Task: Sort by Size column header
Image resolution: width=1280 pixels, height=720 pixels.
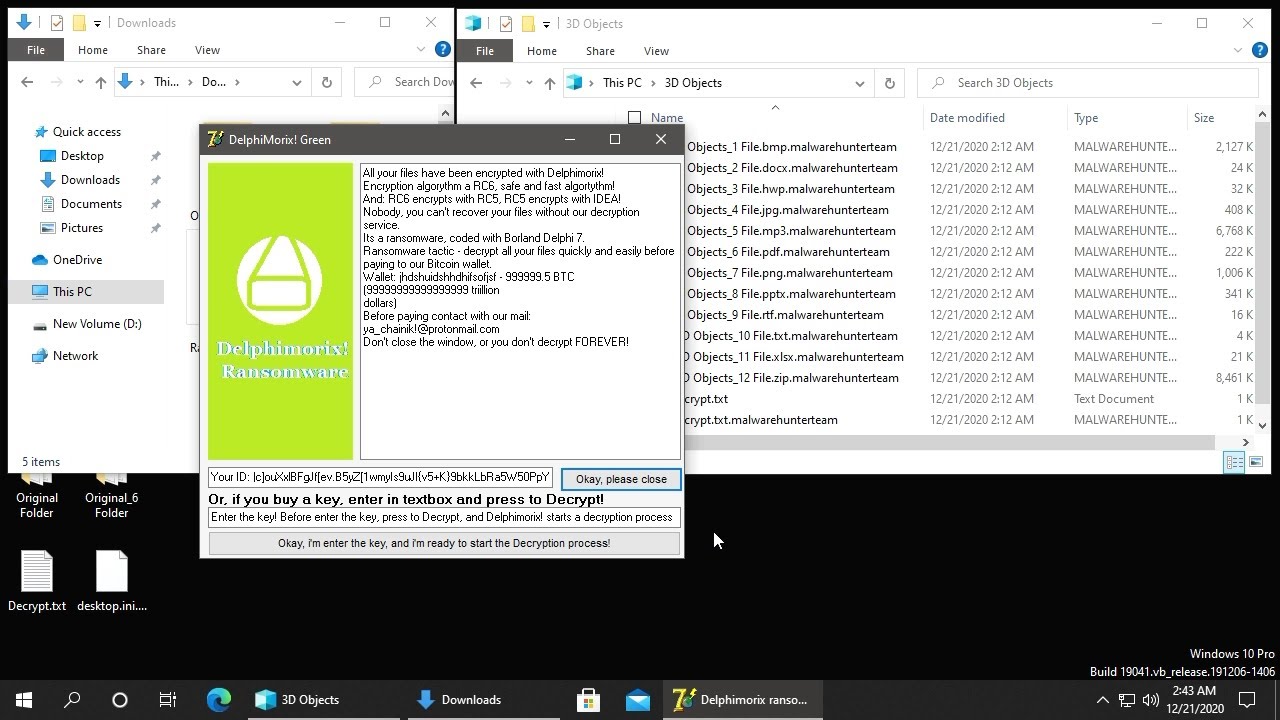Action: point(1204,118)
